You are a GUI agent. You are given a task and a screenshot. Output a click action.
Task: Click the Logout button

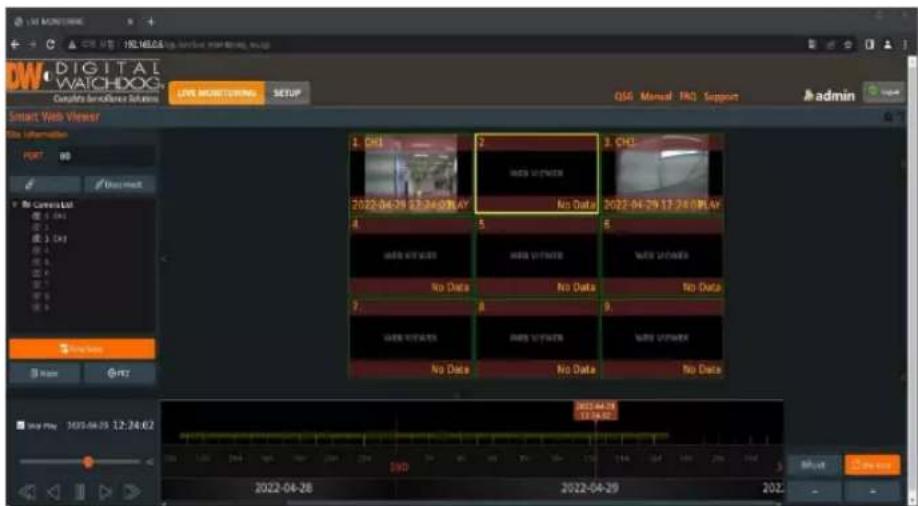[x=883, y=93]
